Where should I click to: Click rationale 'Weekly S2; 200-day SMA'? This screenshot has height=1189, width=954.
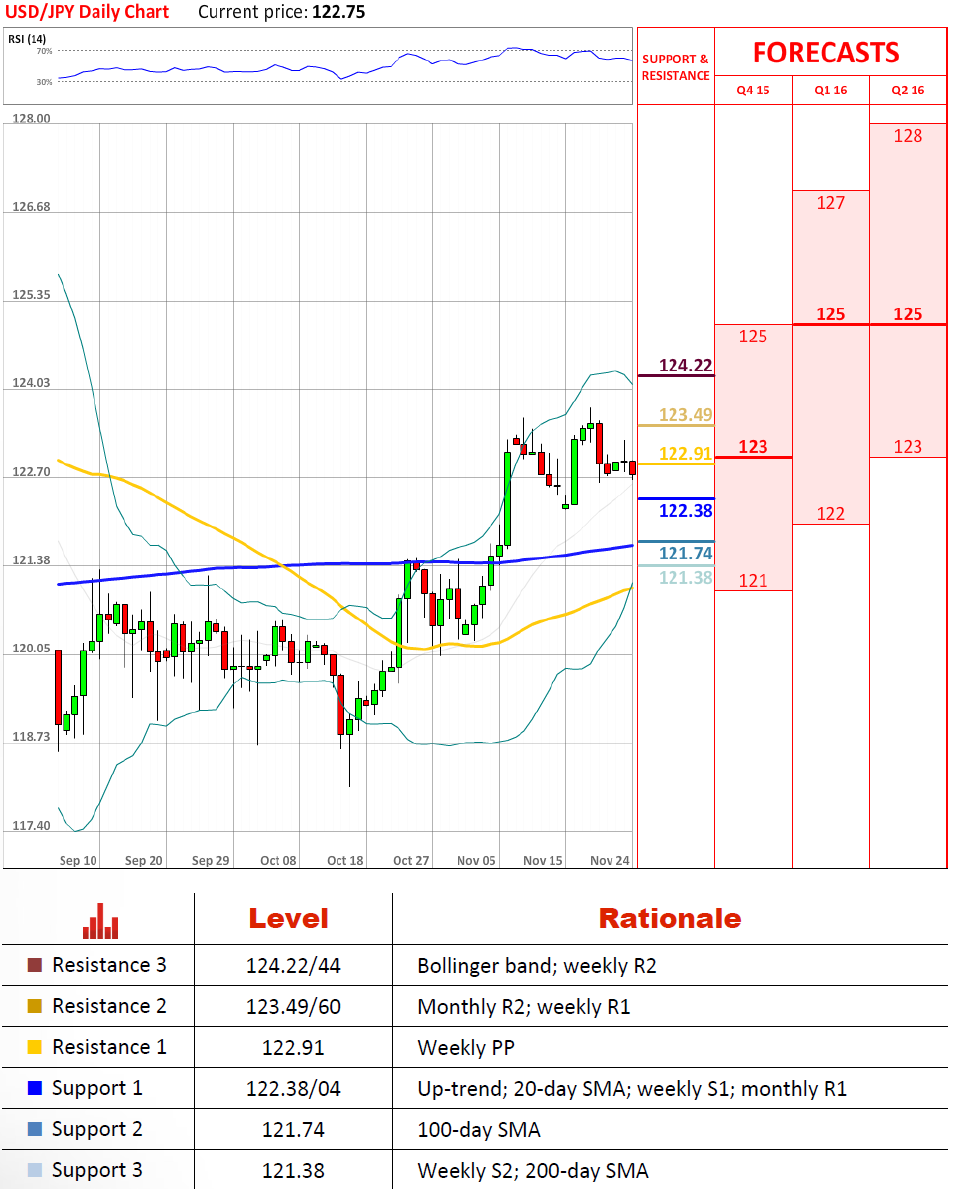point(533,1171)
